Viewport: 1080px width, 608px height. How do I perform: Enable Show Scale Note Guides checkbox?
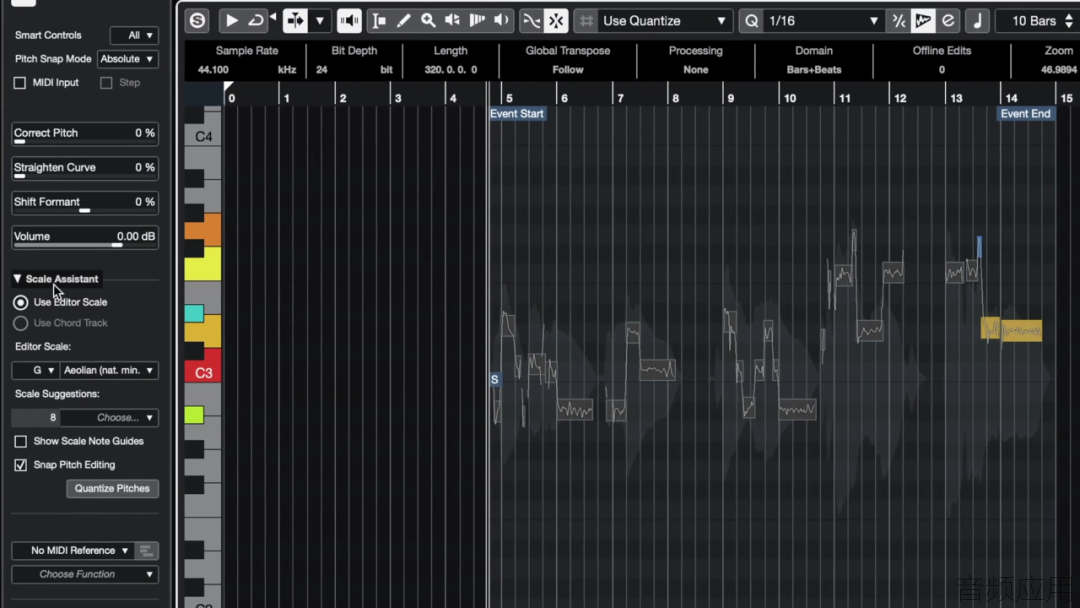[21, 441]
